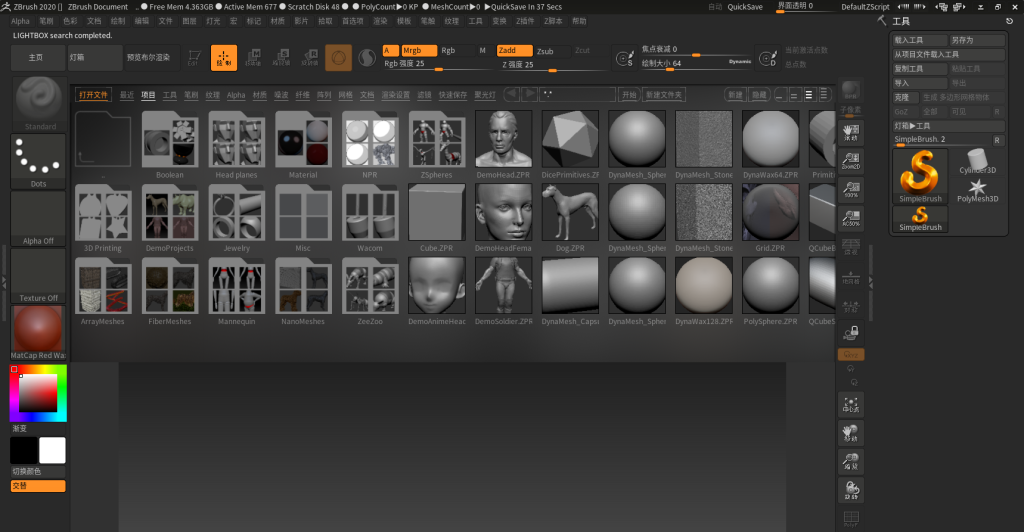Viewport: 1024px width, 532px height.
Task: Select the DemoHead.ZPR project thumbnail
Action: [503, 140]
